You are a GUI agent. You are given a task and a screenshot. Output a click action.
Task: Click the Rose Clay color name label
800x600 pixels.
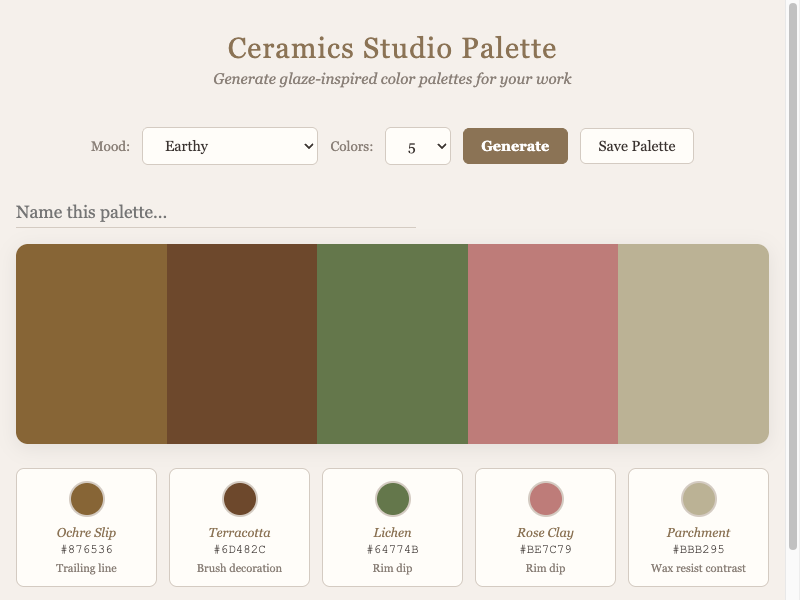tap(545, 533)
